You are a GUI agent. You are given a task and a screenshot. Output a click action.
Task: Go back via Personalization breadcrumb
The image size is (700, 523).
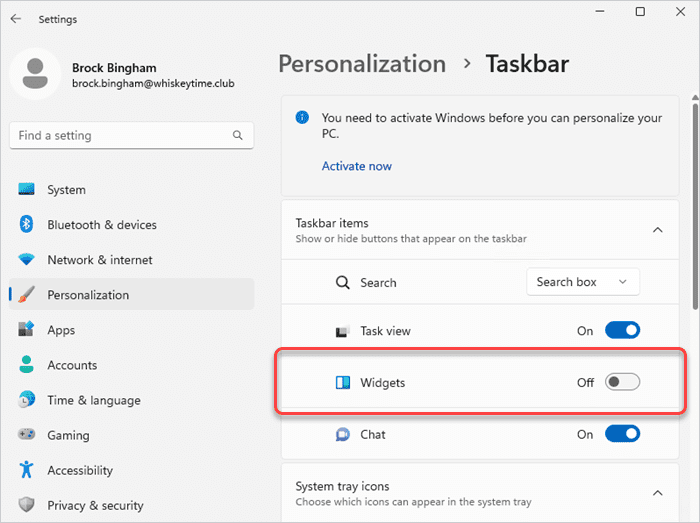point(362,64)
